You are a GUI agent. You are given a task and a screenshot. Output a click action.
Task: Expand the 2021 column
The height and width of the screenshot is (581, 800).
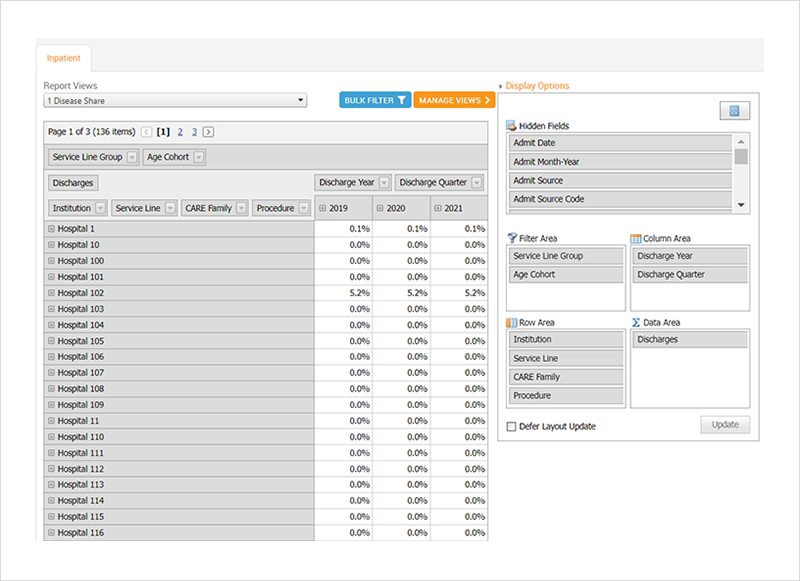438,208
